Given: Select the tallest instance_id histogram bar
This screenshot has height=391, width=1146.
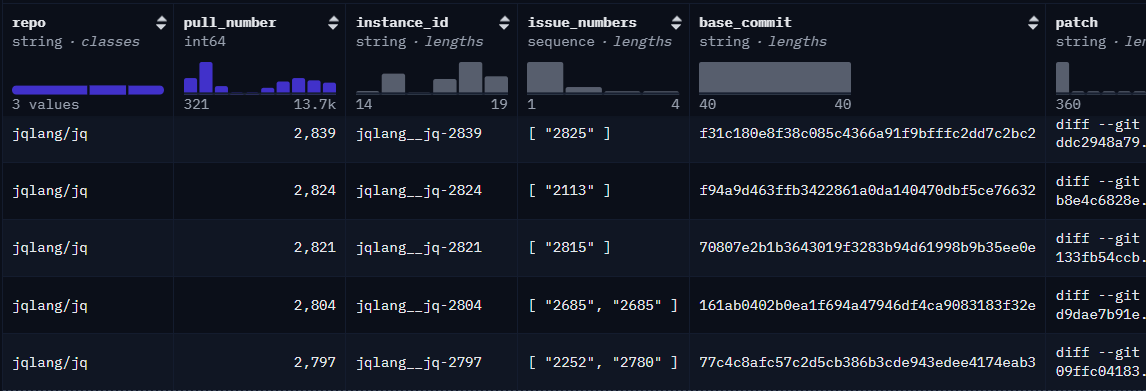Looking at the screenshot, I should tap(470, 78).
